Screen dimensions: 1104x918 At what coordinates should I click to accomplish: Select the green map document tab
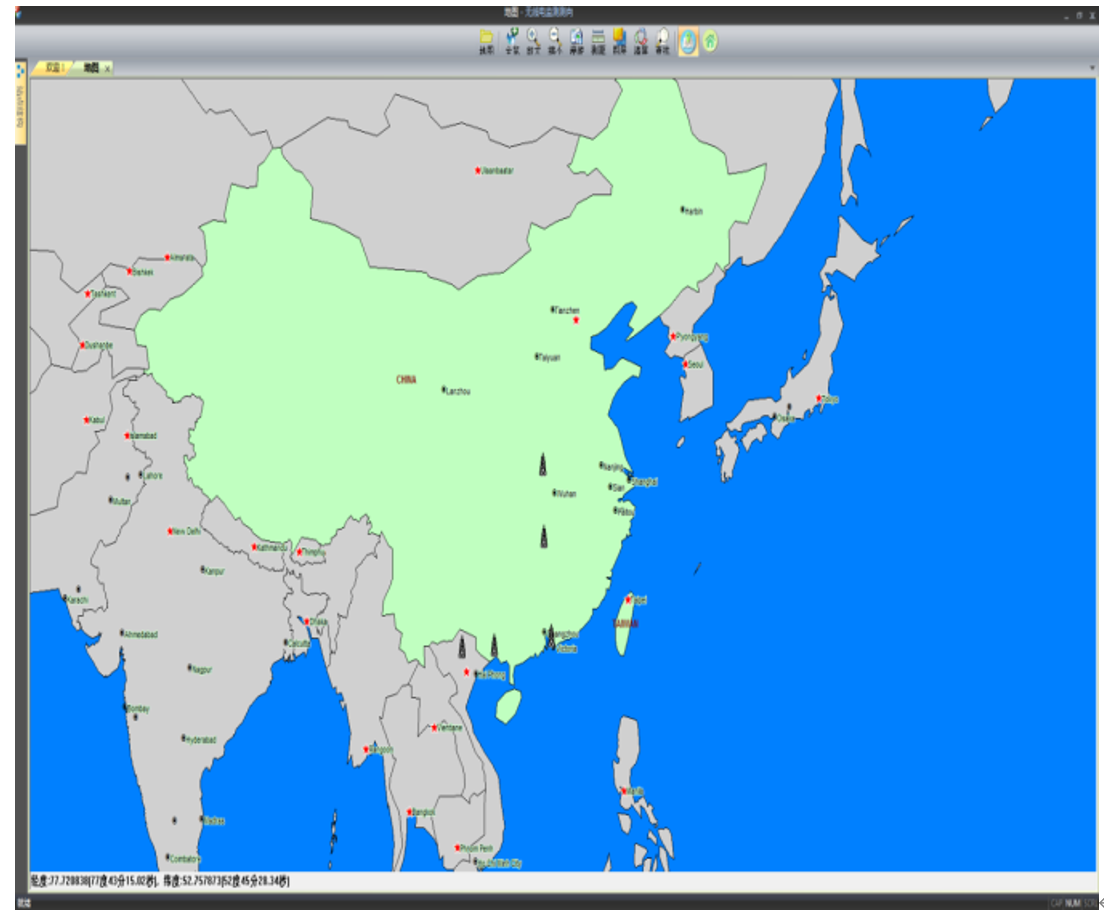point(91,68)
